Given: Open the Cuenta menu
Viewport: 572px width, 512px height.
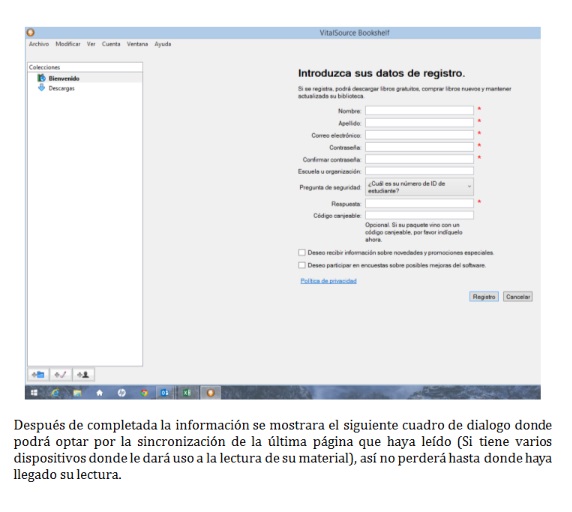Looking at the screenshot, I should pyautogui.click(x=111, y=44).
